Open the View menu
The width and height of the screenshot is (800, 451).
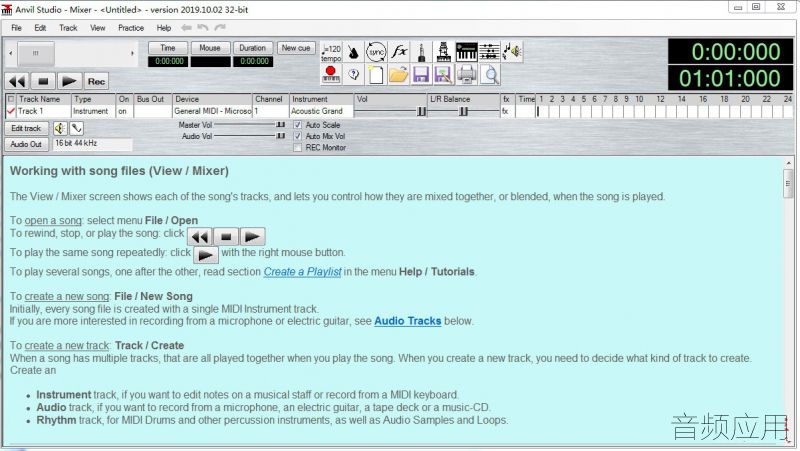click(97, 28)
